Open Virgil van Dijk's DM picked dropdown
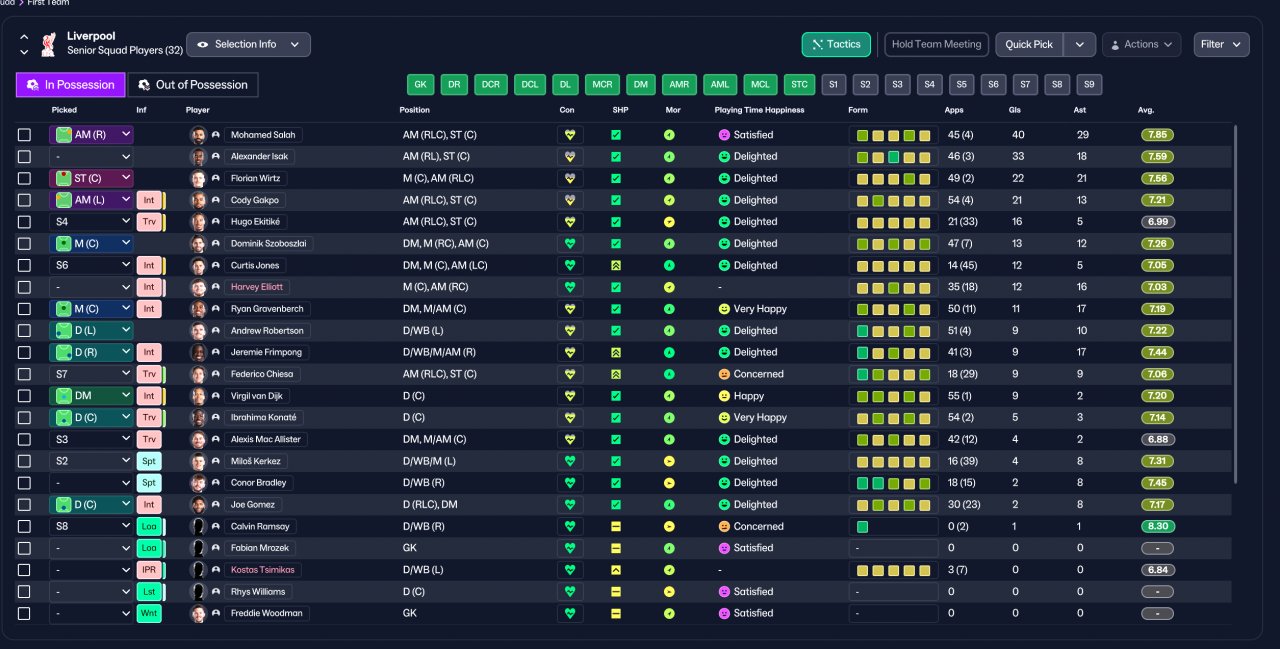This screenshot has height=649, width=1280. pos(91,396)
